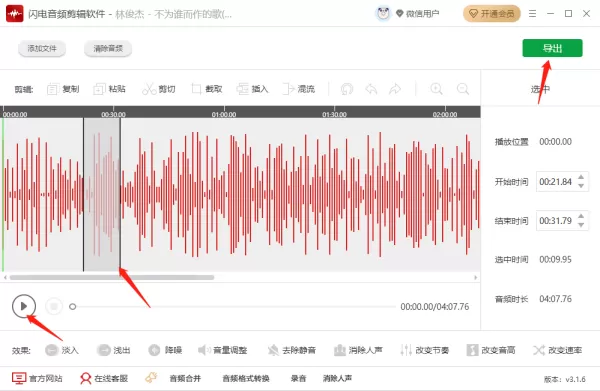The width and height of the screenshot is (600, 391).
Task: Open 音量调整 volume adjustment
Action: click(222, 350)
